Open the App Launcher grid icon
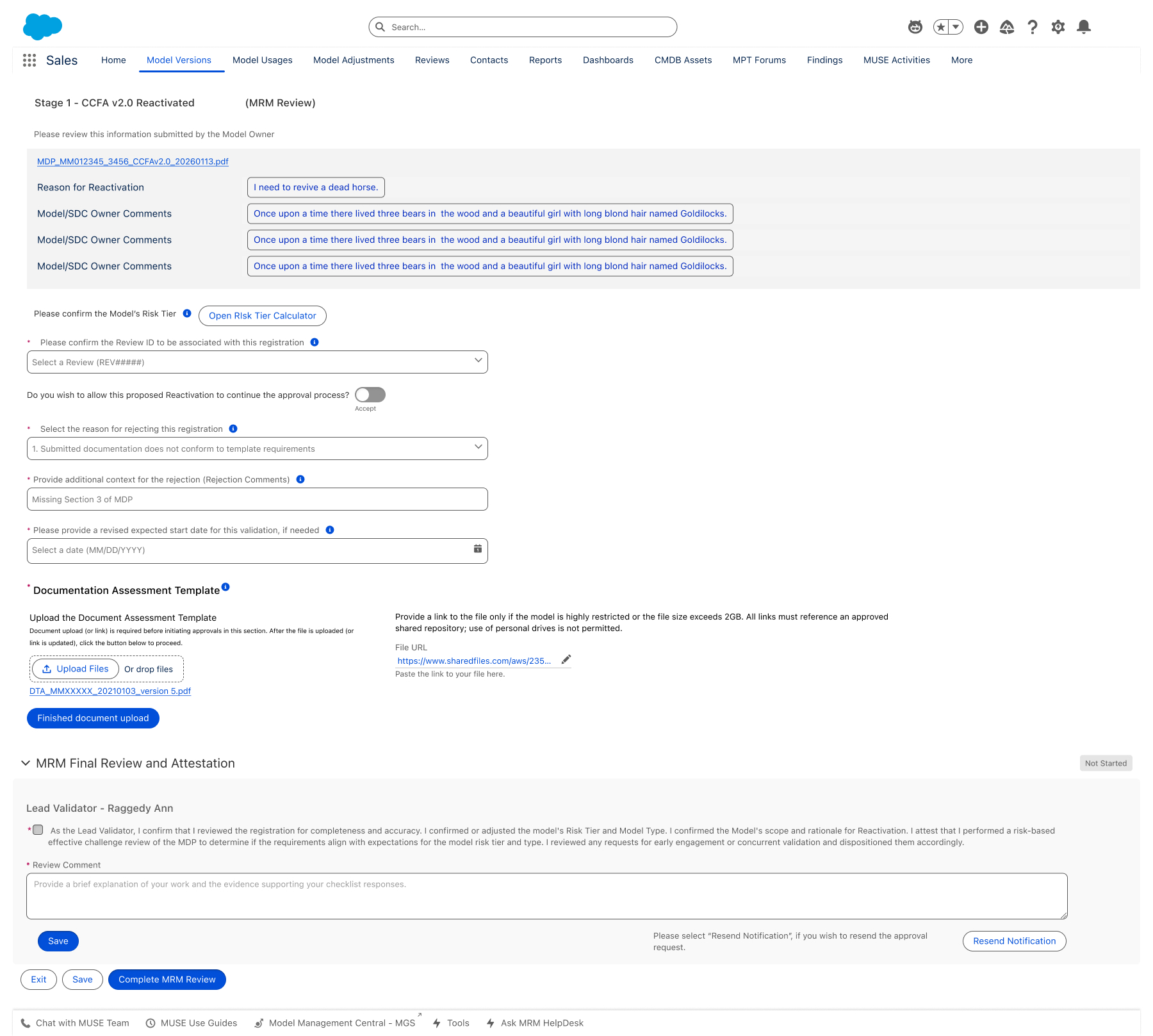Image resolution: width=1153 pixels, height=1036 pixels. pos(29,60)
